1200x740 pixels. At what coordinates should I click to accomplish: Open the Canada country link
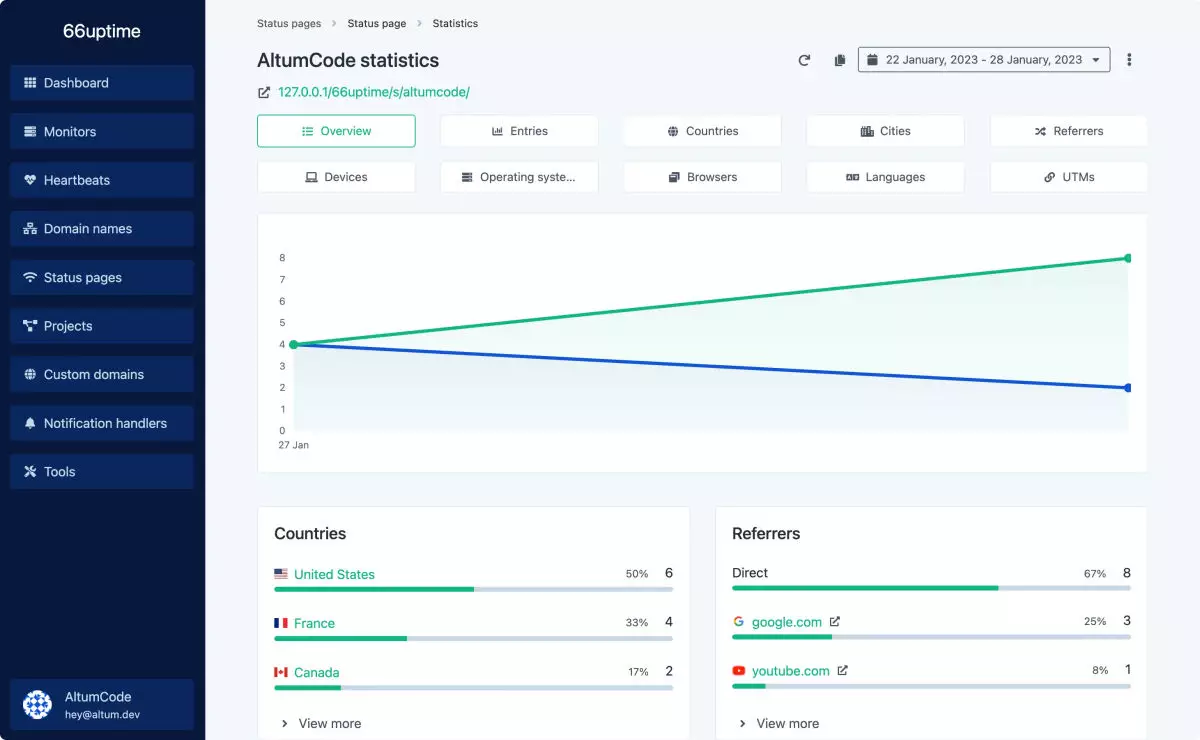click(316, 672)
